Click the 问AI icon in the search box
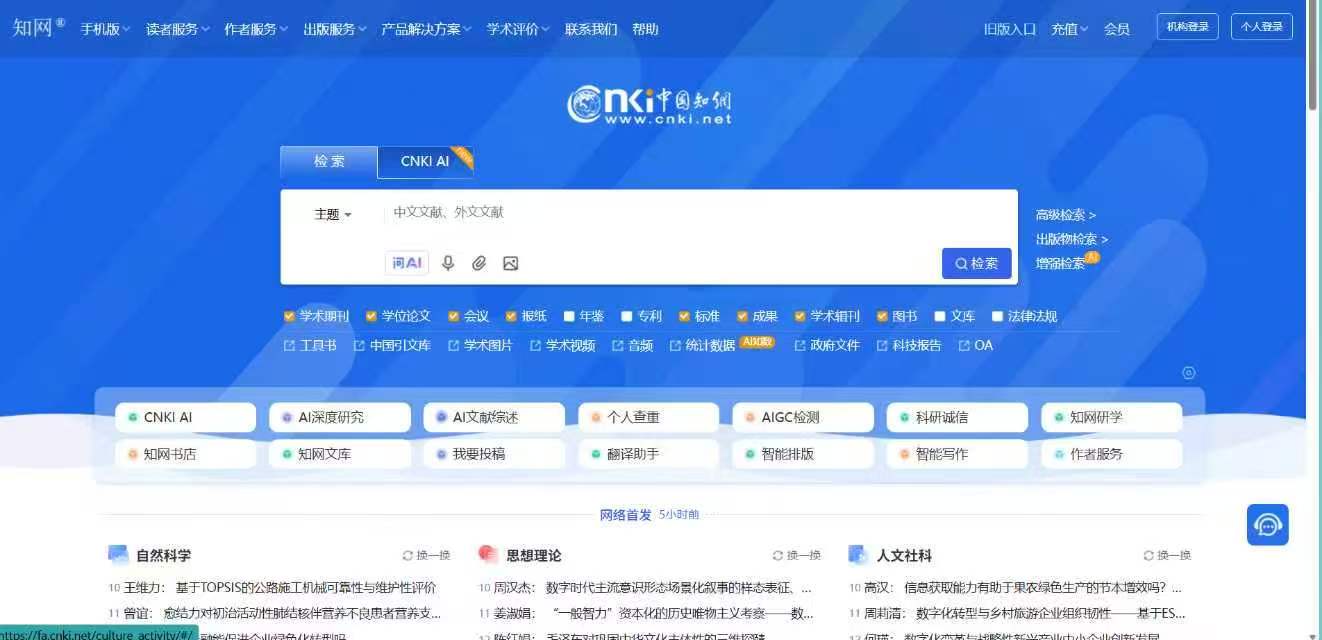 [x=407, y=263]
